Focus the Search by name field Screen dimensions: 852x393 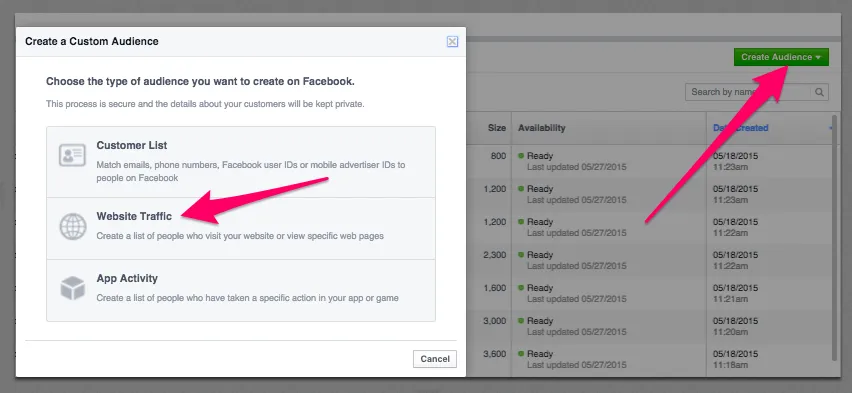[x=748, y=92]
